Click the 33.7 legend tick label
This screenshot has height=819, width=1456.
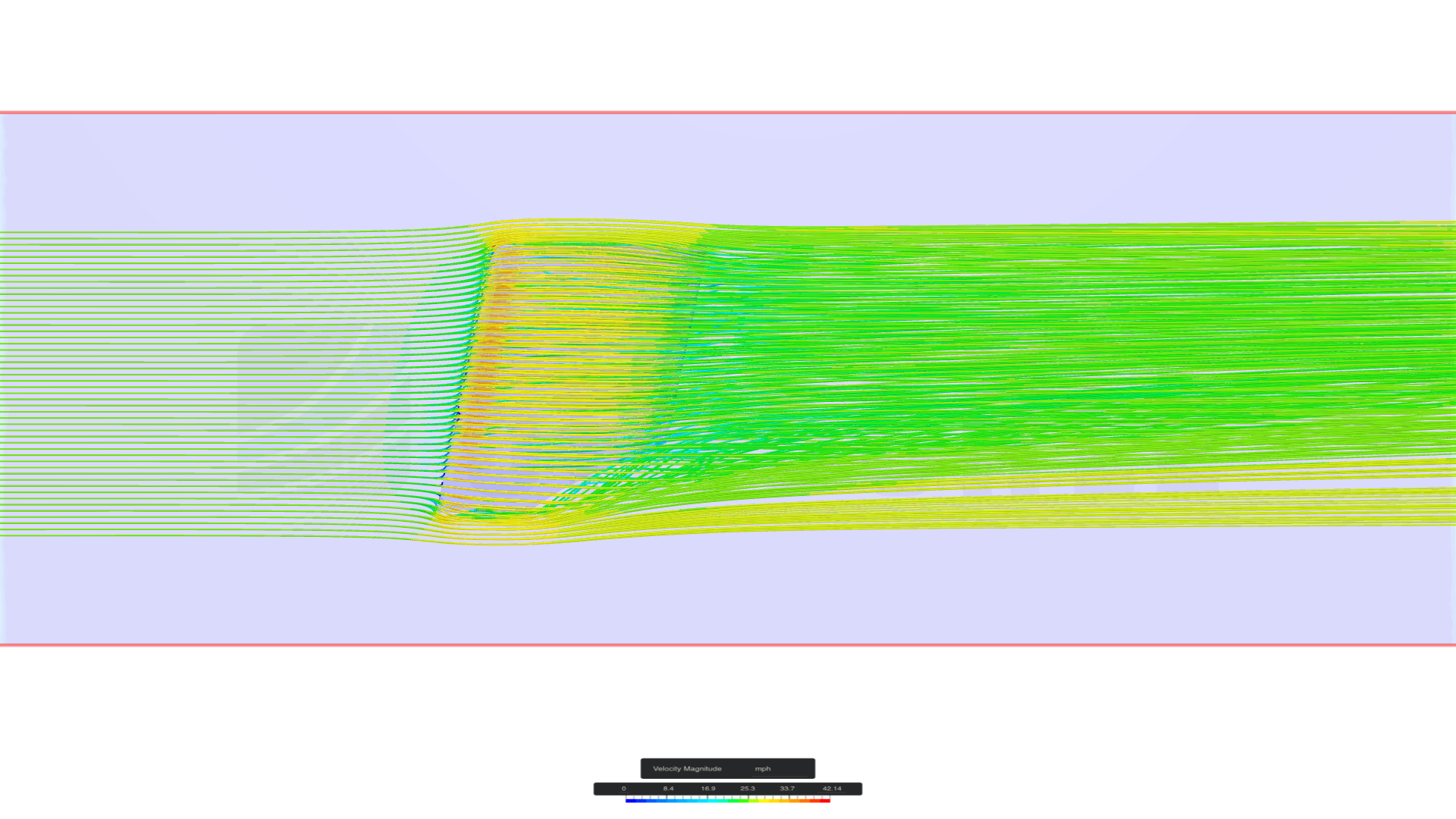pos(787,789)
